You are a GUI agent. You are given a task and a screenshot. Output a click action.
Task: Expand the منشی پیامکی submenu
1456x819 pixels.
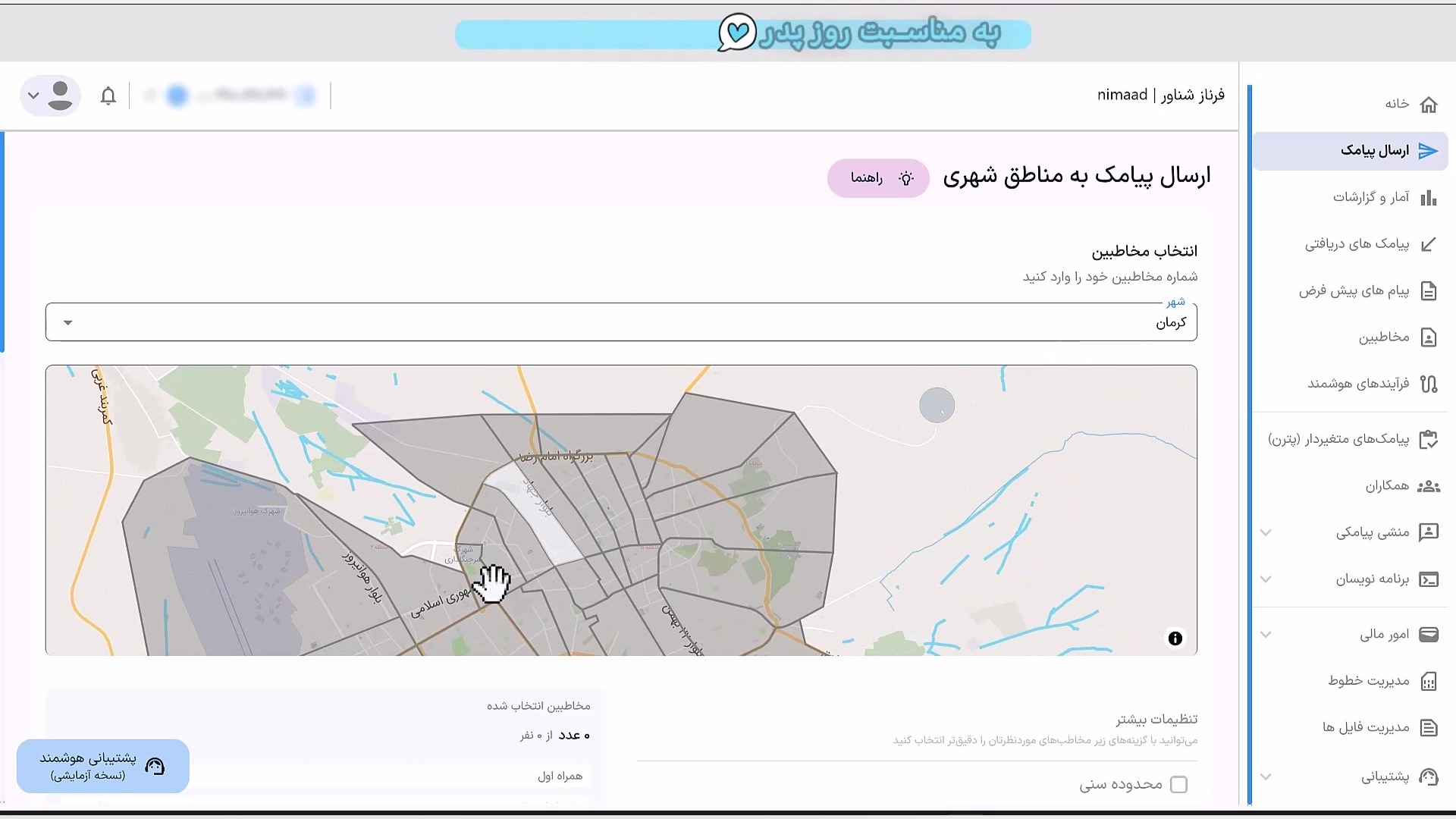pyautogui.click(x=1266, y=533)
